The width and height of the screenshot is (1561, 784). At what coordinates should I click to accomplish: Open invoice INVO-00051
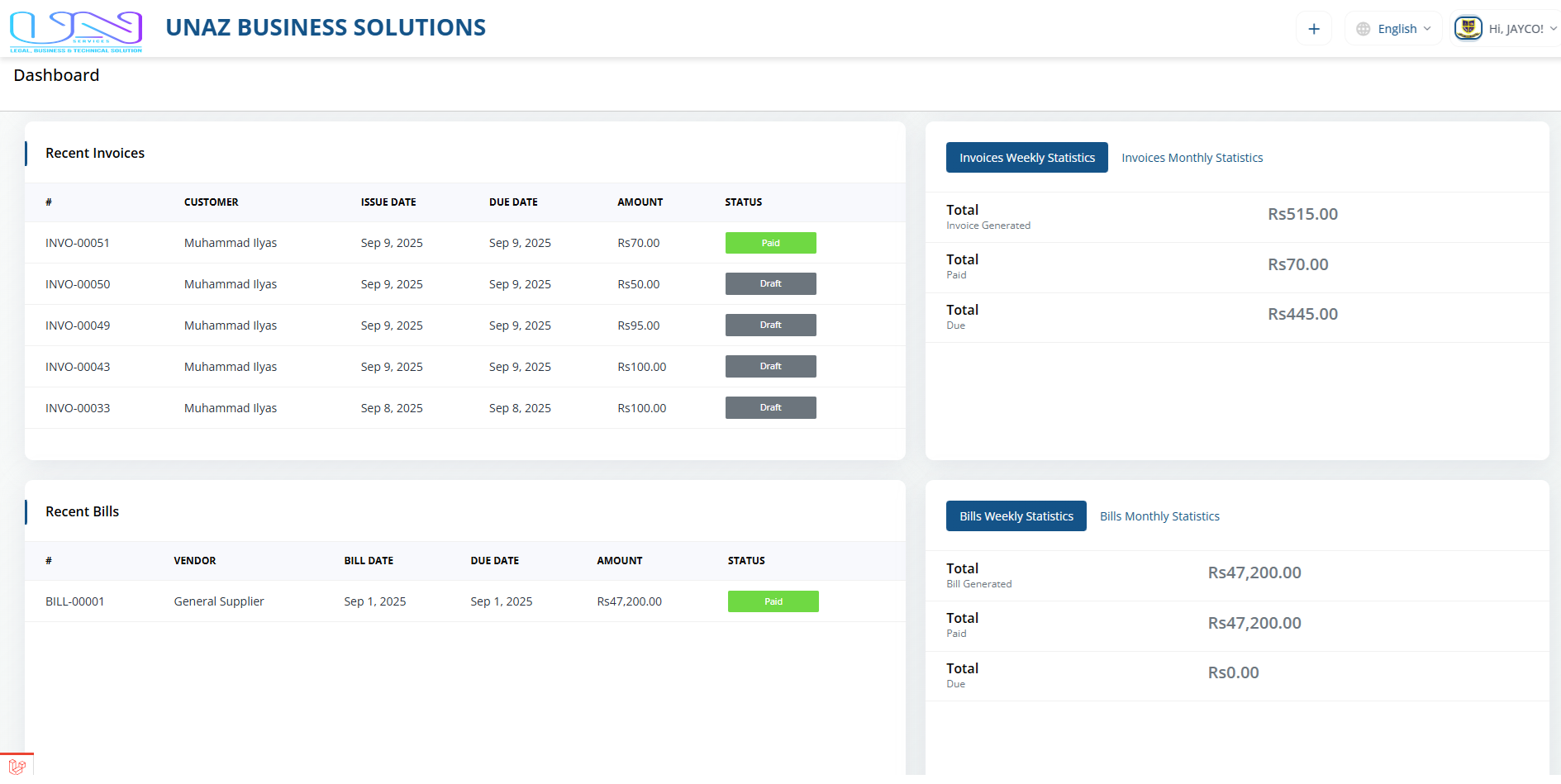78,243
